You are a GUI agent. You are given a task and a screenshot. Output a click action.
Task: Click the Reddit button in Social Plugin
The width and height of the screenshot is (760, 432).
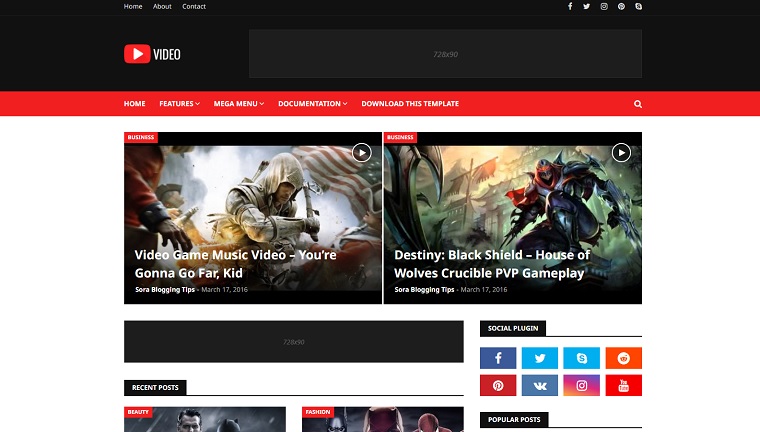pos(623,358)
